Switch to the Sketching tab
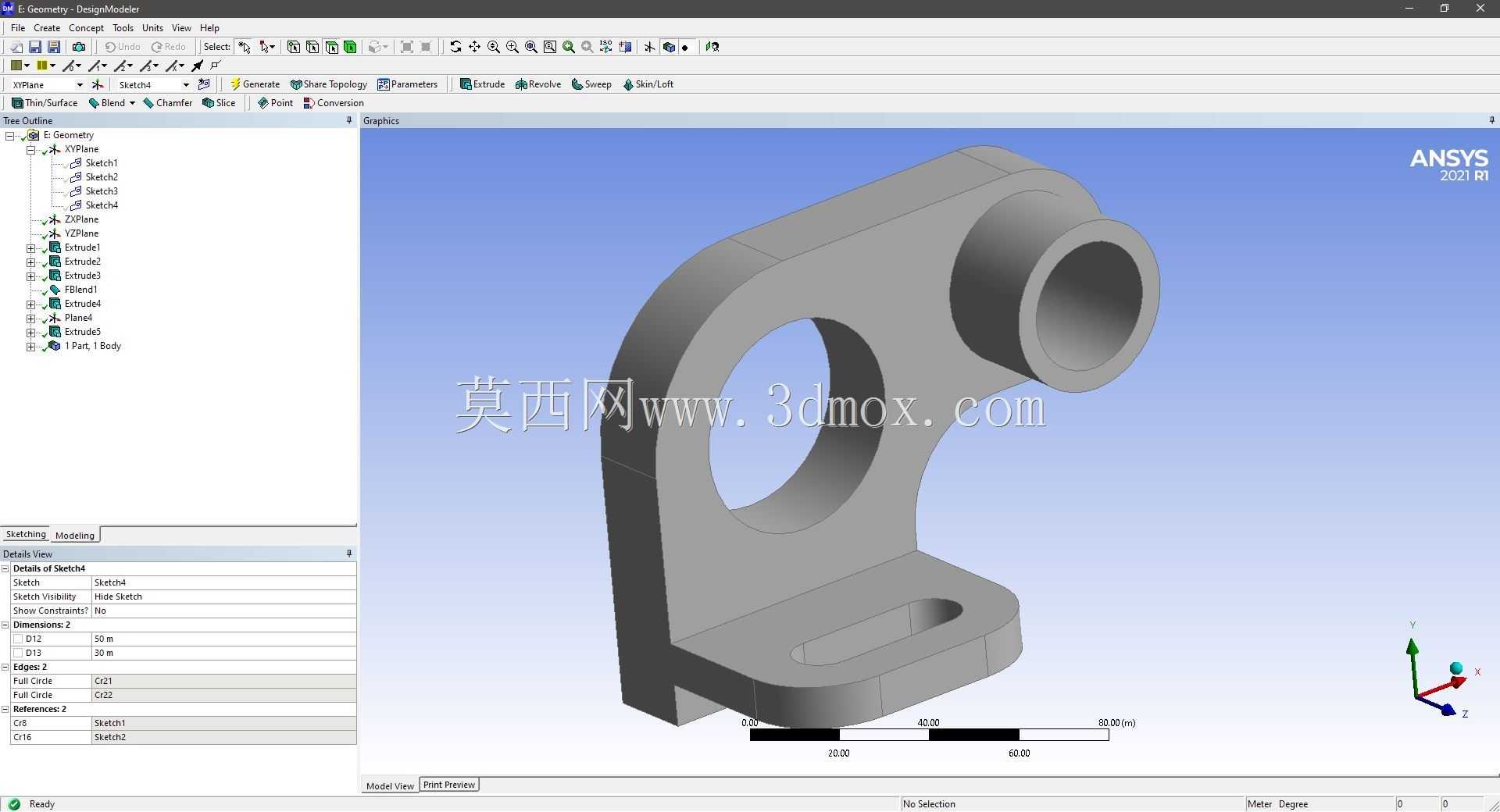This screenshot has width=1500, height=812. (x=26, y=534)
